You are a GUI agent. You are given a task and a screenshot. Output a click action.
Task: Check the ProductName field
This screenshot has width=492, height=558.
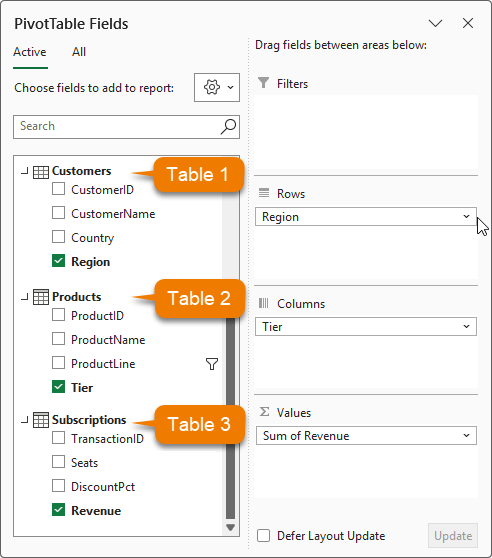(58, 339)
